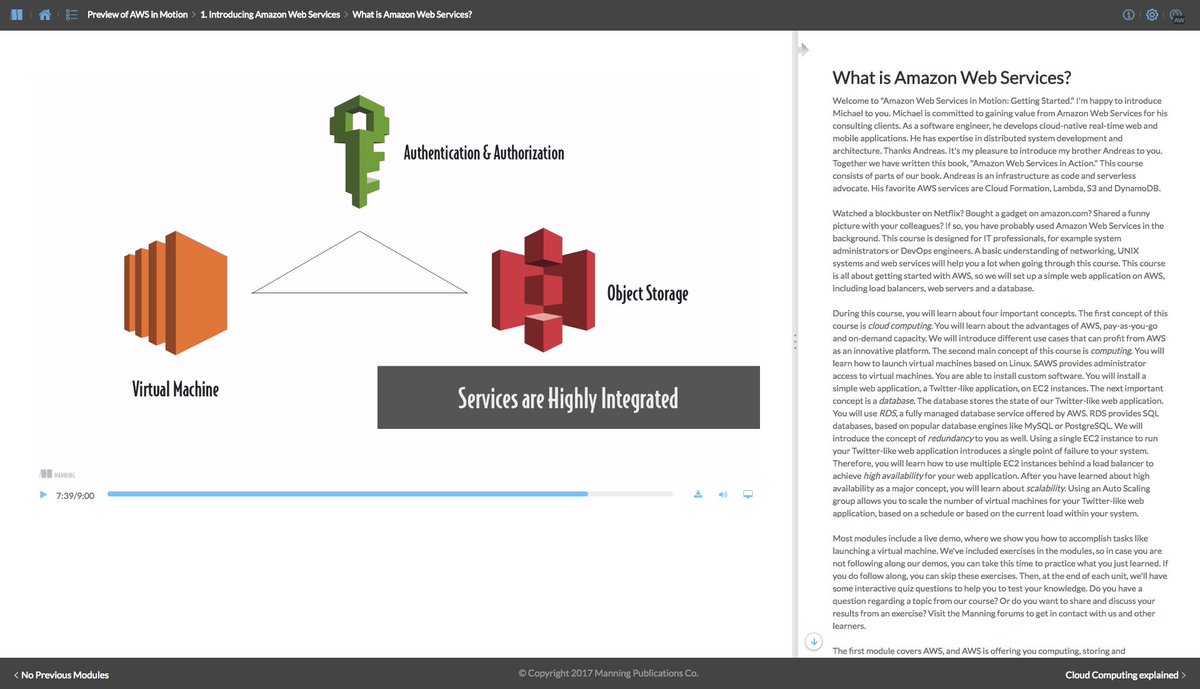Open 'Preview of AWS in Motion' breadcrumb
This screenshot has height=689, width=1200.
[x=137, y=15]
